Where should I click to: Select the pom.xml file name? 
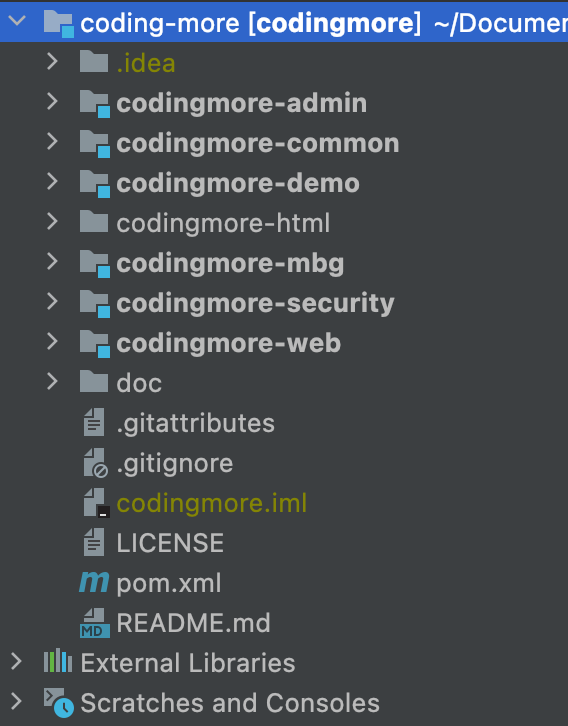169,583
